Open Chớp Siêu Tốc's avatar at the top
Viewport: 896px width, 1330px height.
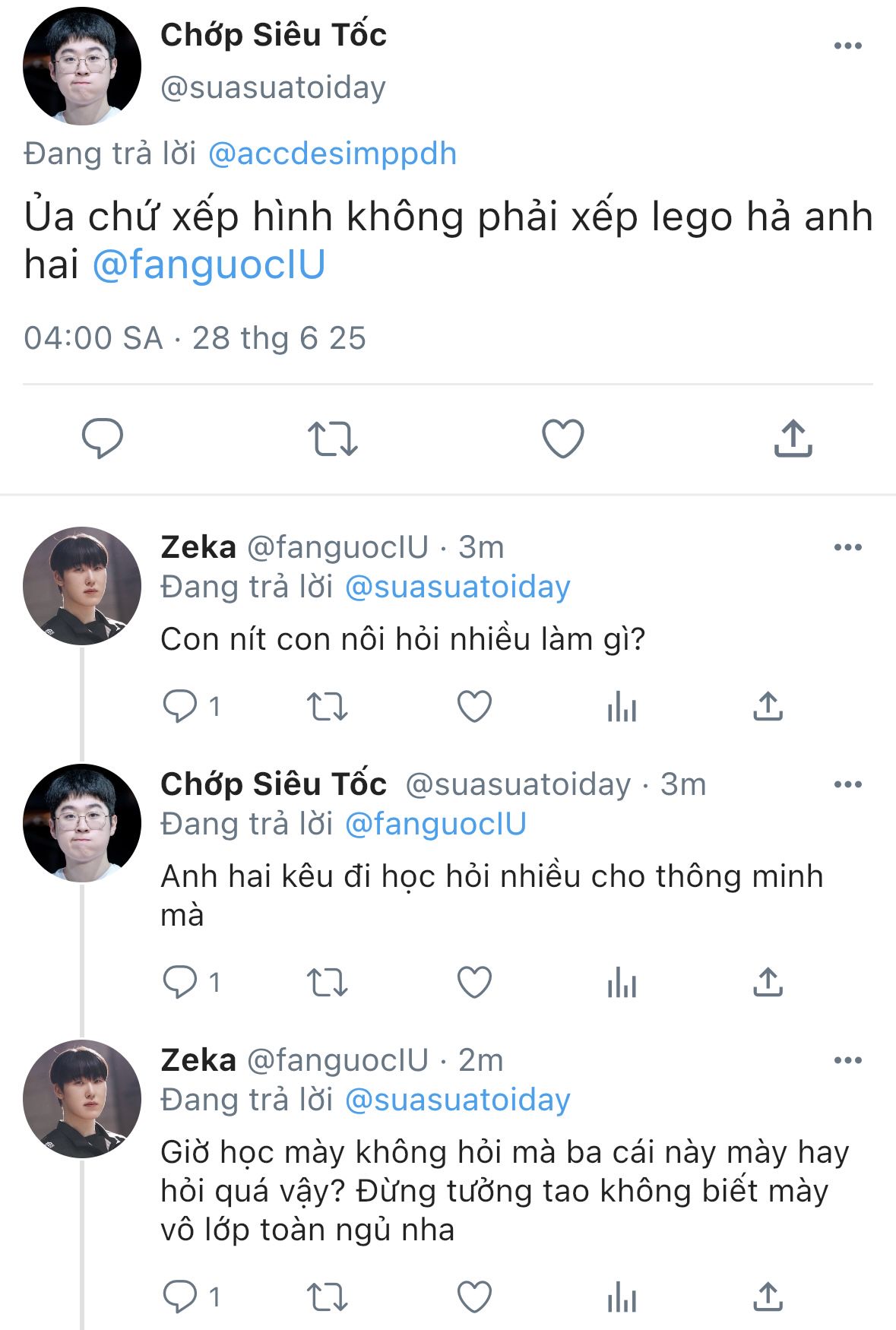[82, 66]
